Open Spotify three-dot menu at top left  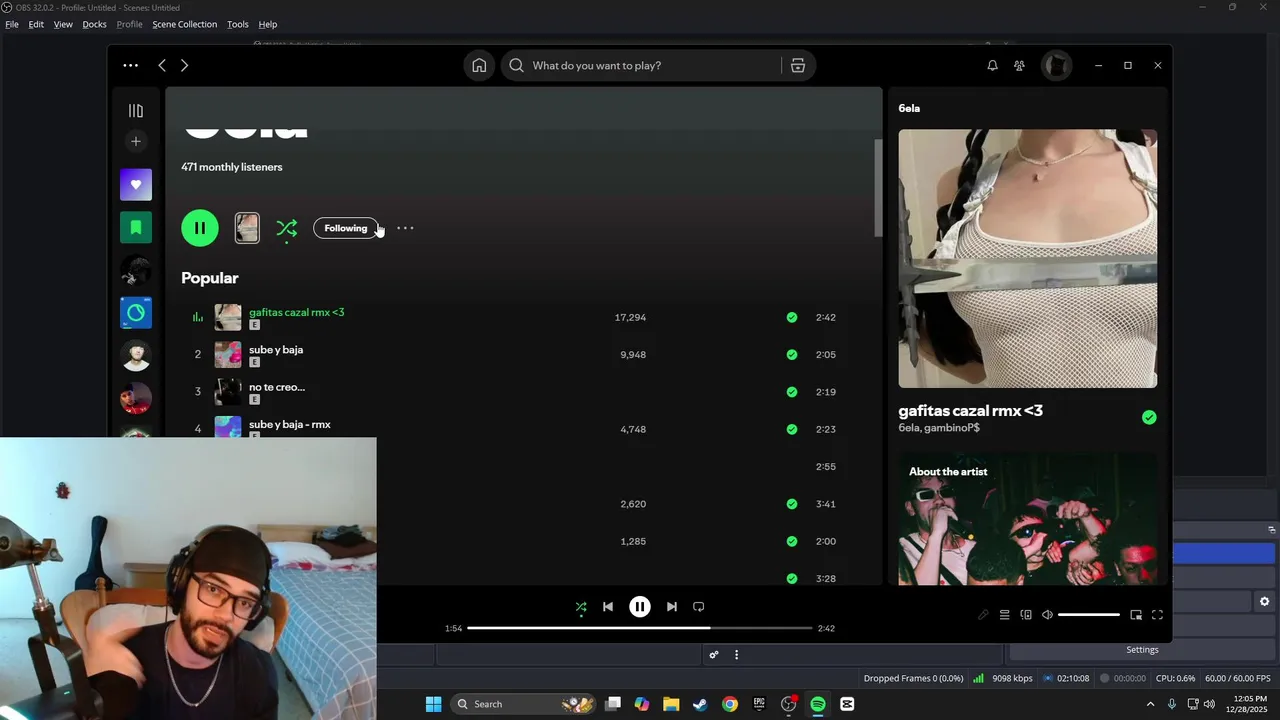tap(130, 65)
